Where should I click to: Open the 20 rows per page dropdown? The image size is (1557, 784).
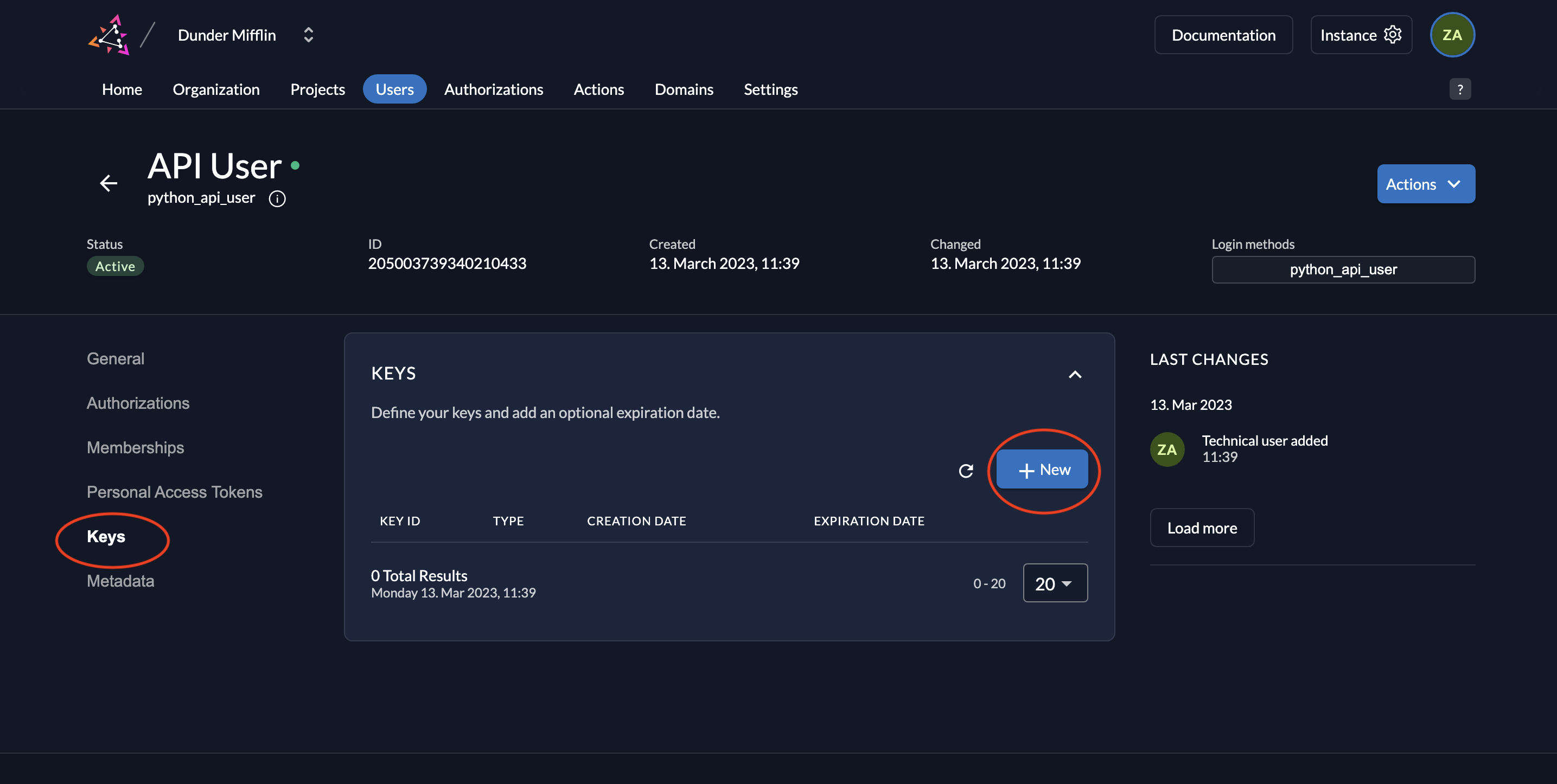[x=1055, y=583]
